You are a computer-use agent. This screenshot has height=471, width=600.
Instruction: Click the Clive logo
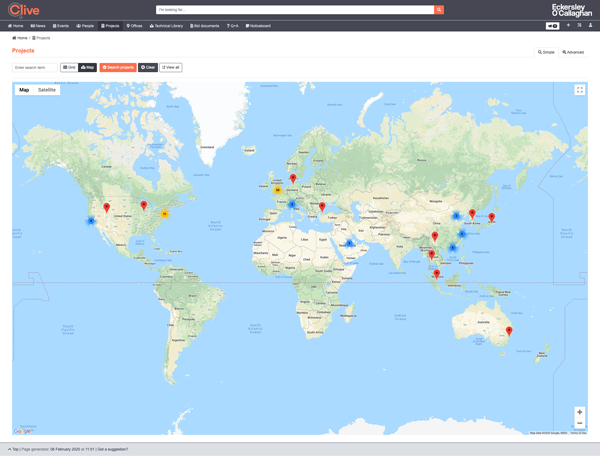coord(24,10)
